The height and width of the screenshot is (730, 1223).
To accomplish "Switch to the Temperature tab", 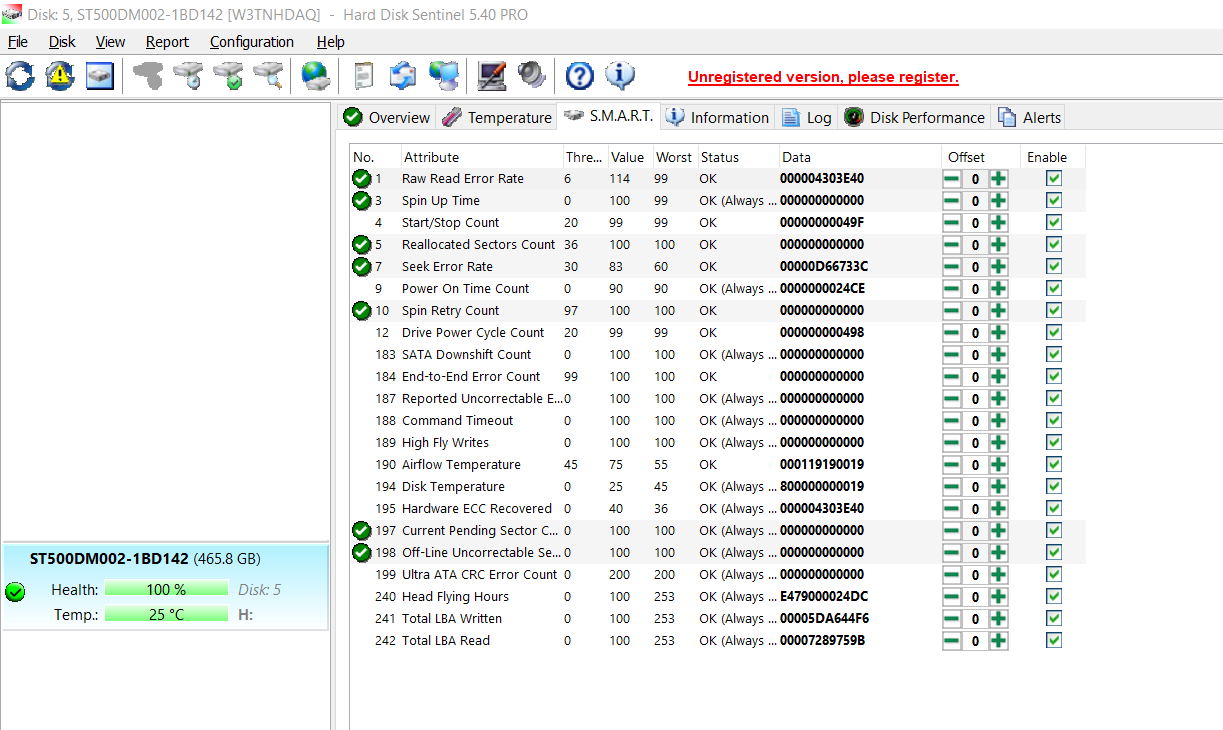I will click(x=497, y=117).
